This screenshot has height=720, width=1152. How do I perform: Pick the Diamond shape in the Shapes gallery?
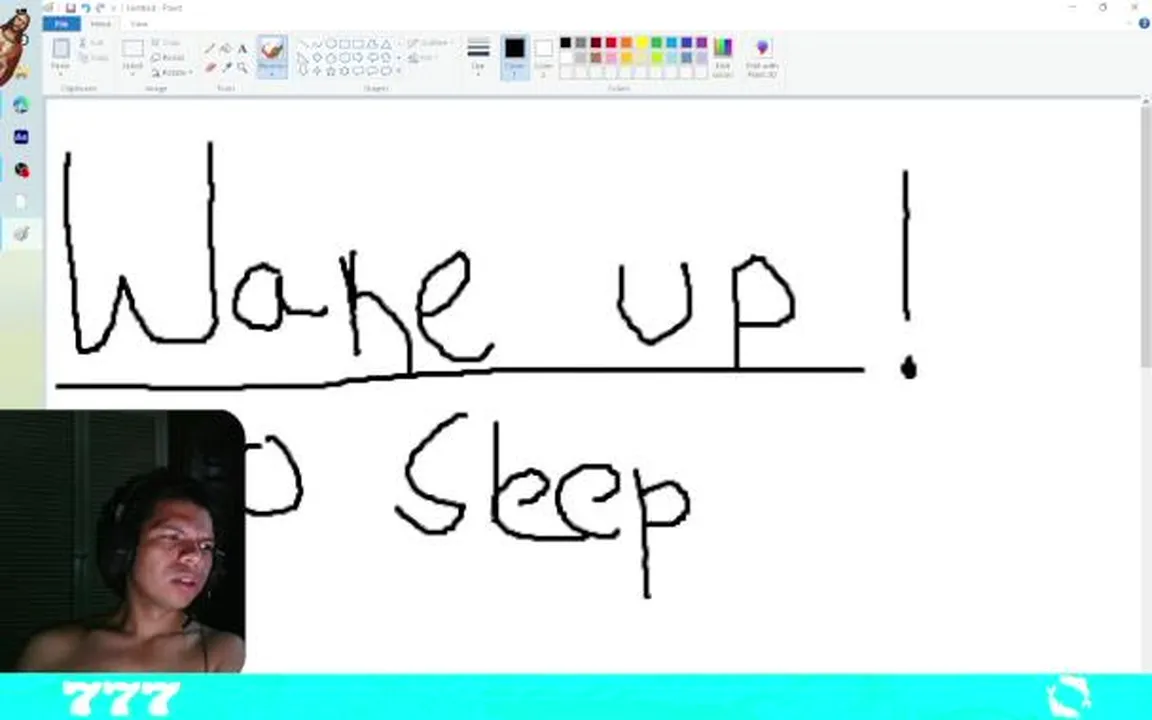click(x=317, y=57)
